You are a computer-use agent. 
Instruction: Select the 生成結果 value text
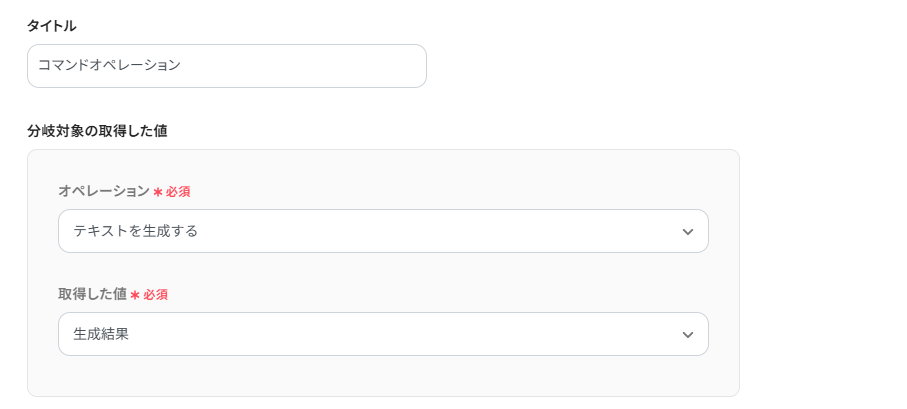pos(101,334)
